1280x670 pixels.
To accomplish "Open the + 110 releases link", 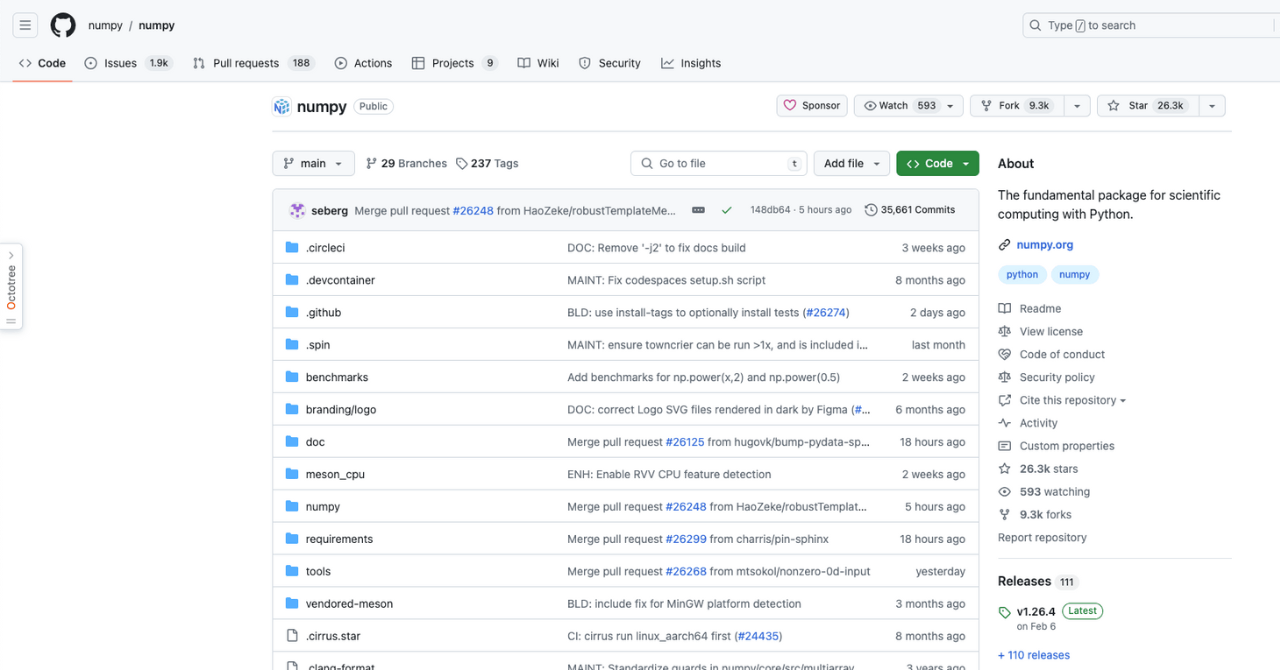I will point(1034,655).
